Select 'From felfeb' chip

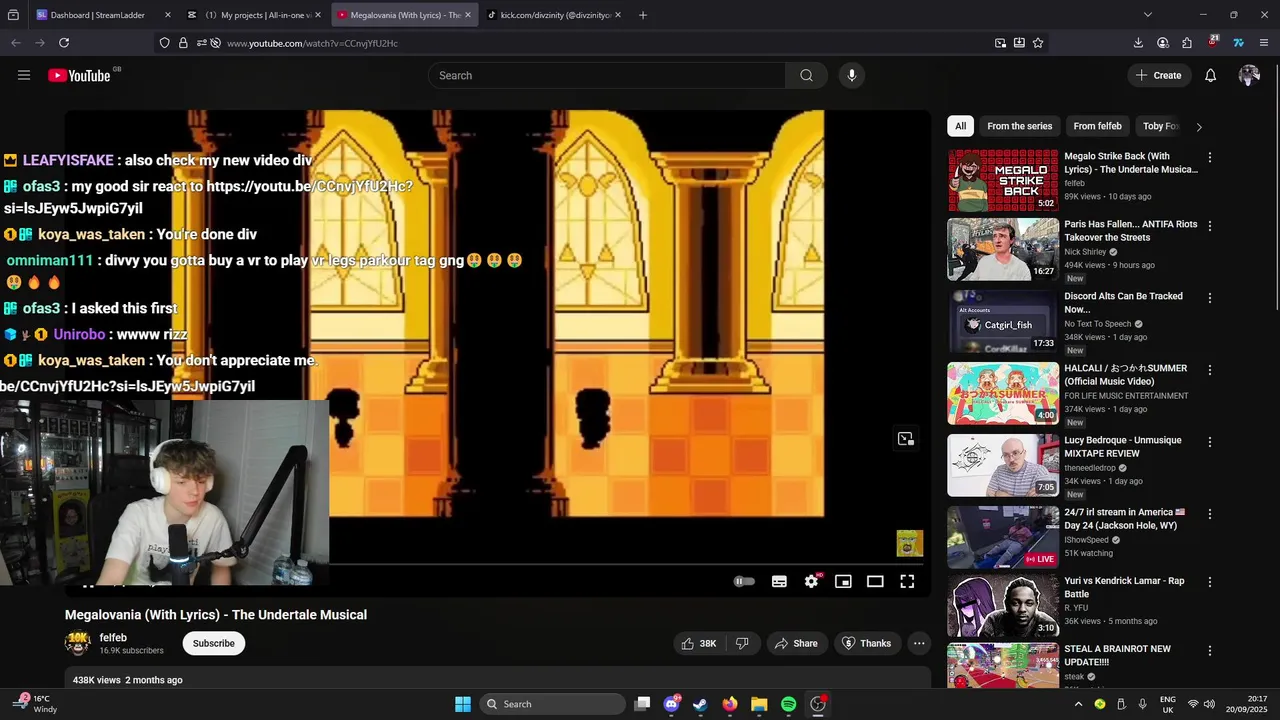point(1097,126)
